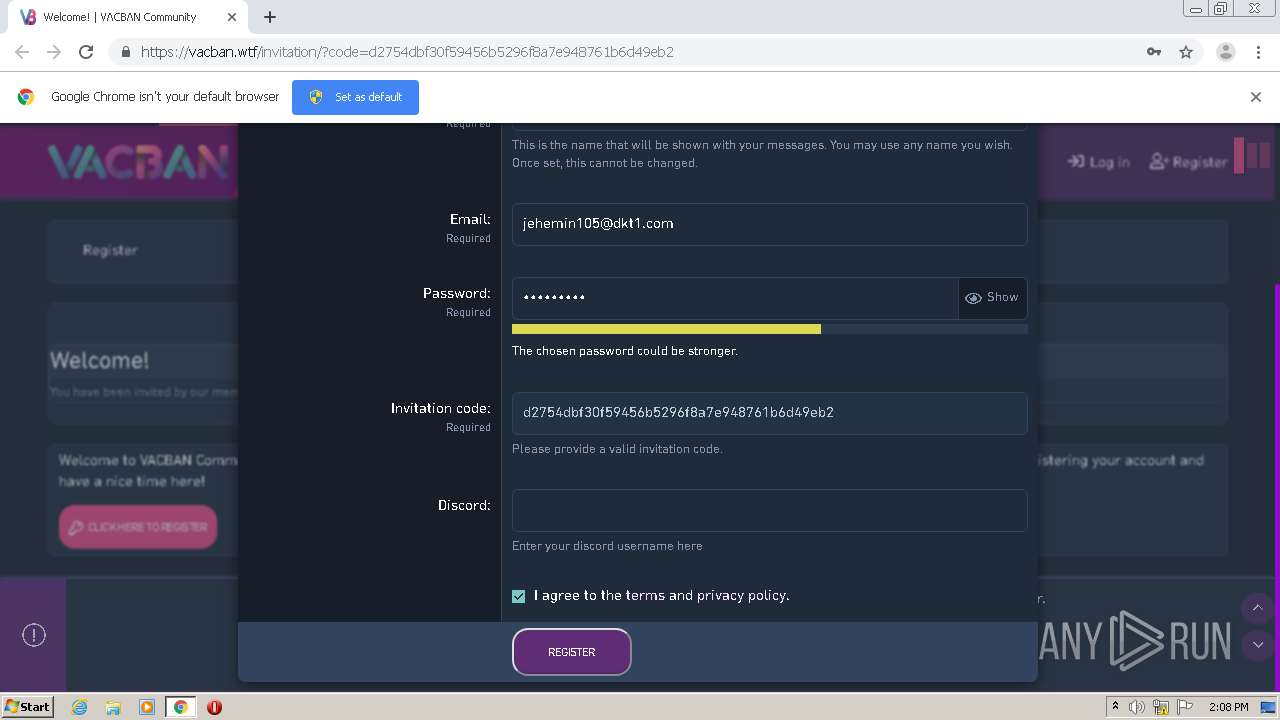Submit the form with REGISTER button

571,652
